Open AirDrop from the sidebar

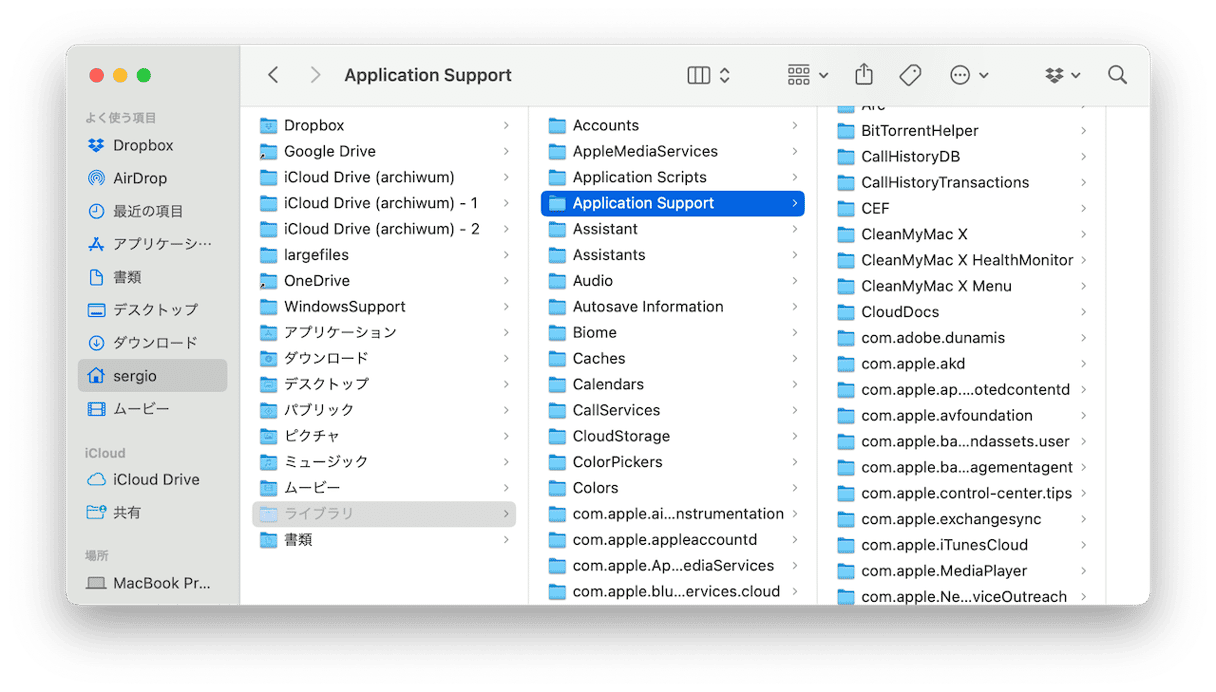[x=152, y=178]
